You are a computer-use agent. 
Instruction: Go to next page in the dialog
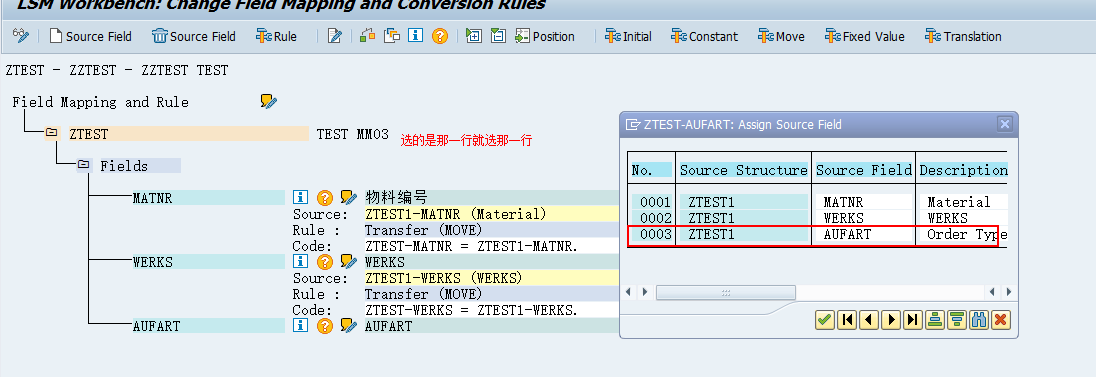890,320
